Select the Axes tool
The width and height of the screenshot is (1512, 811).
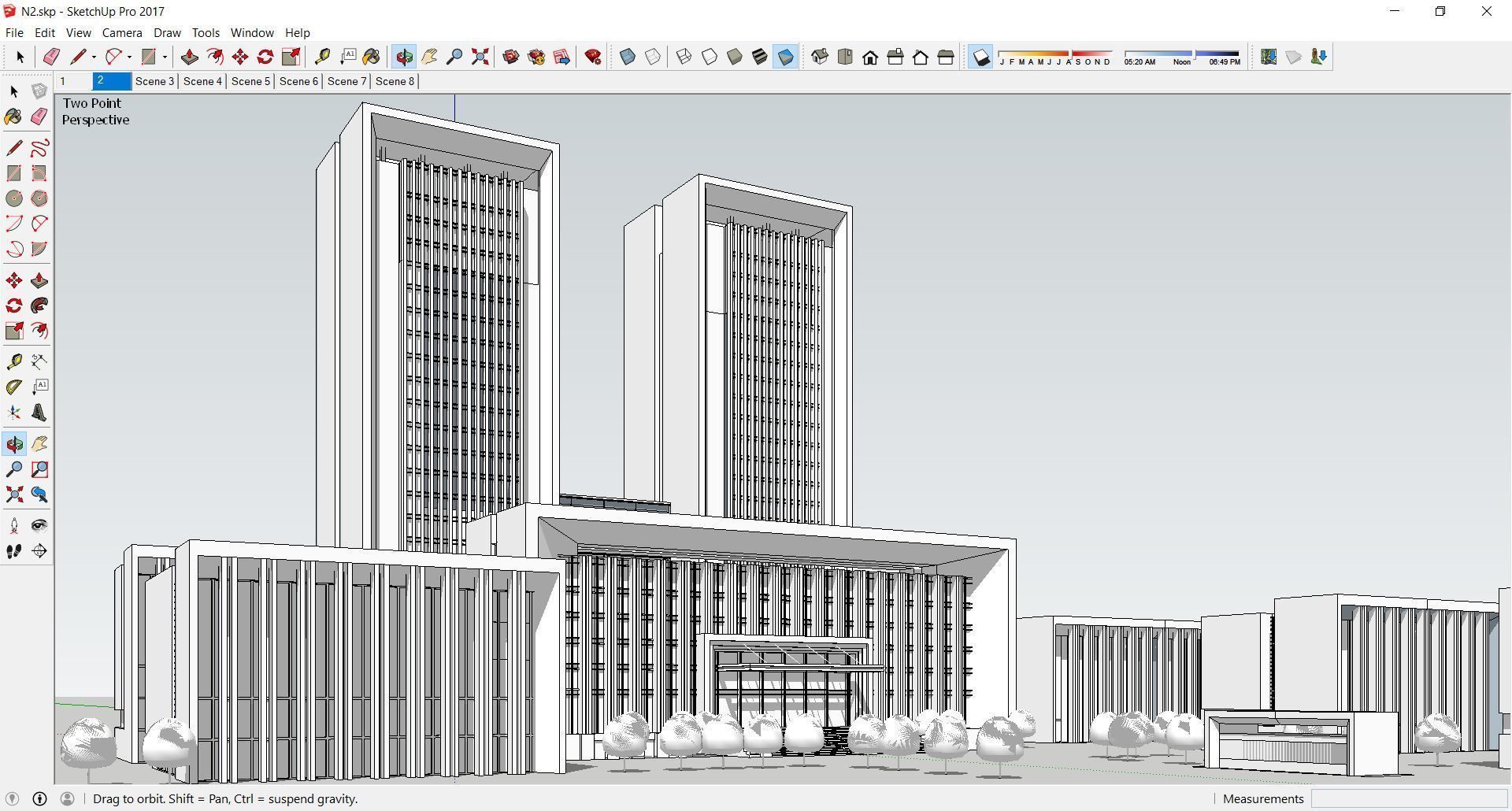pos(14,413)
